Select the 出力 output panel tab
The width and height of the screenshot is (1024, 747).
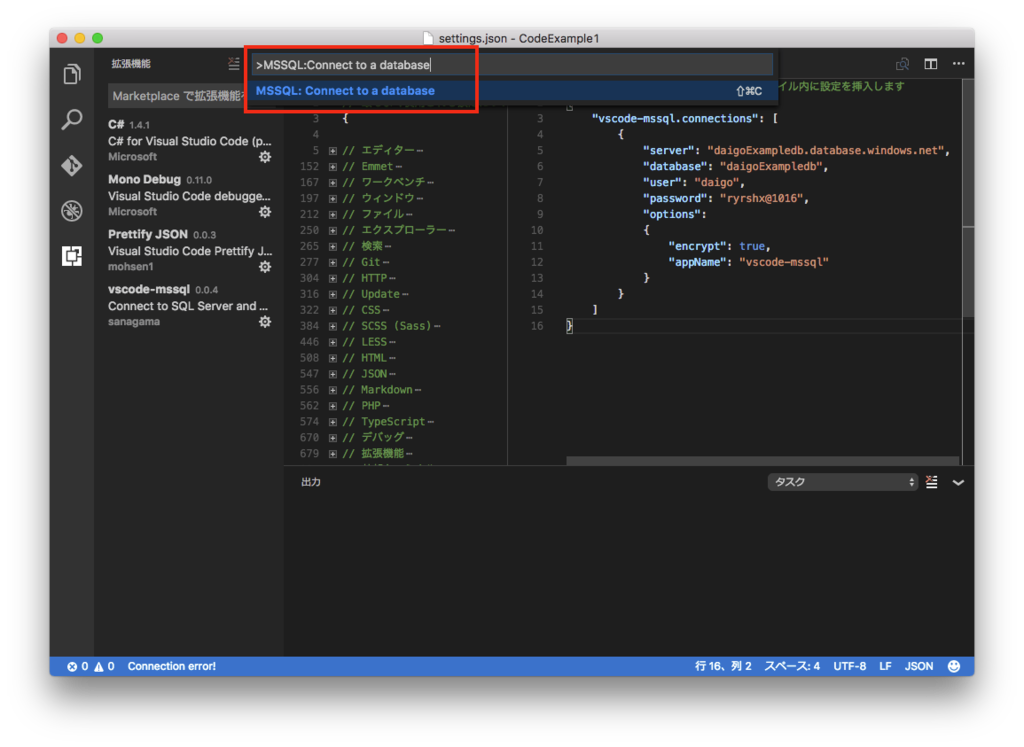click(311, 482)
